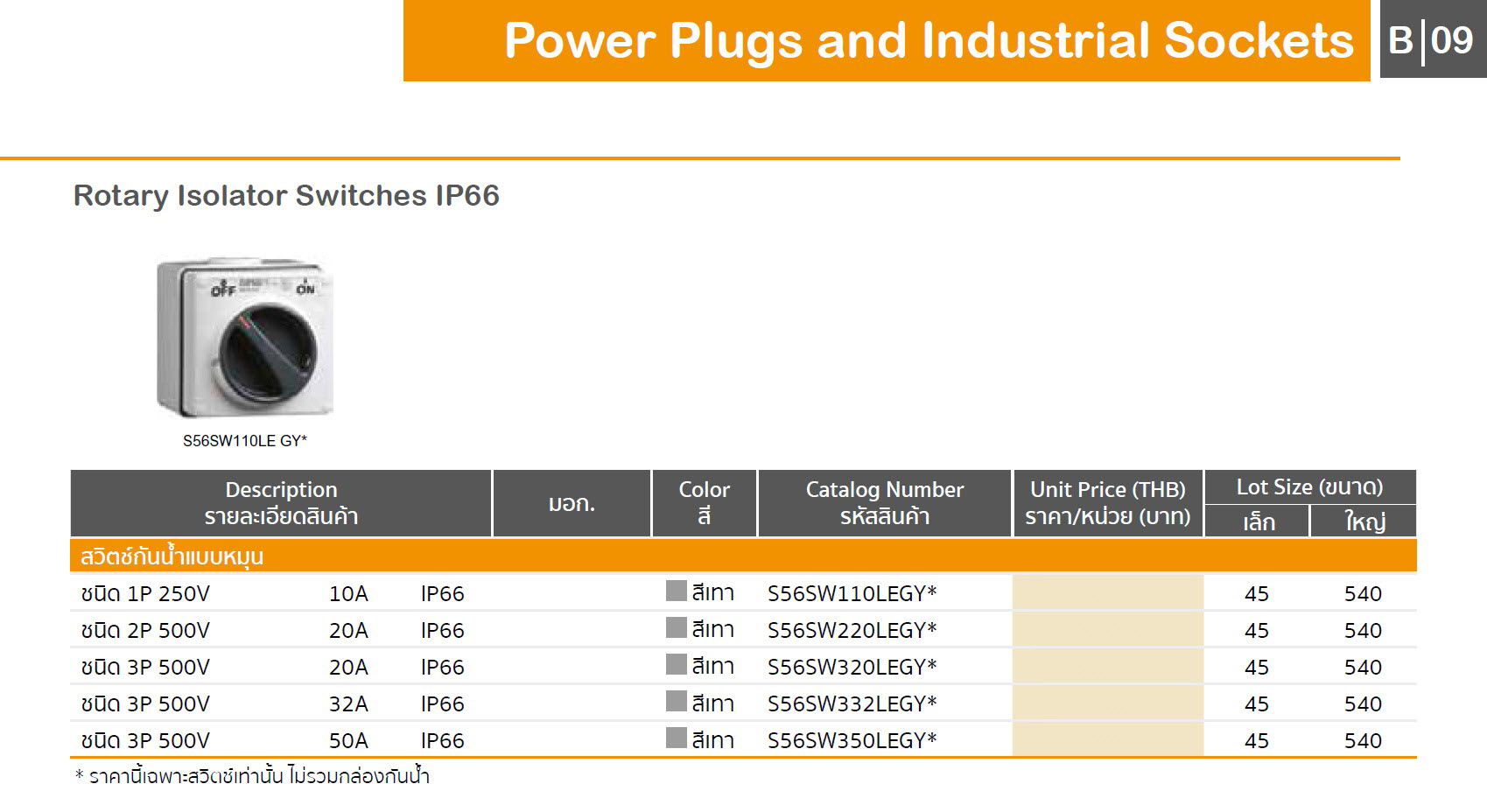
Task: Click the S56SW110LE GY* caption under the image
Action: tap(245, 441)
